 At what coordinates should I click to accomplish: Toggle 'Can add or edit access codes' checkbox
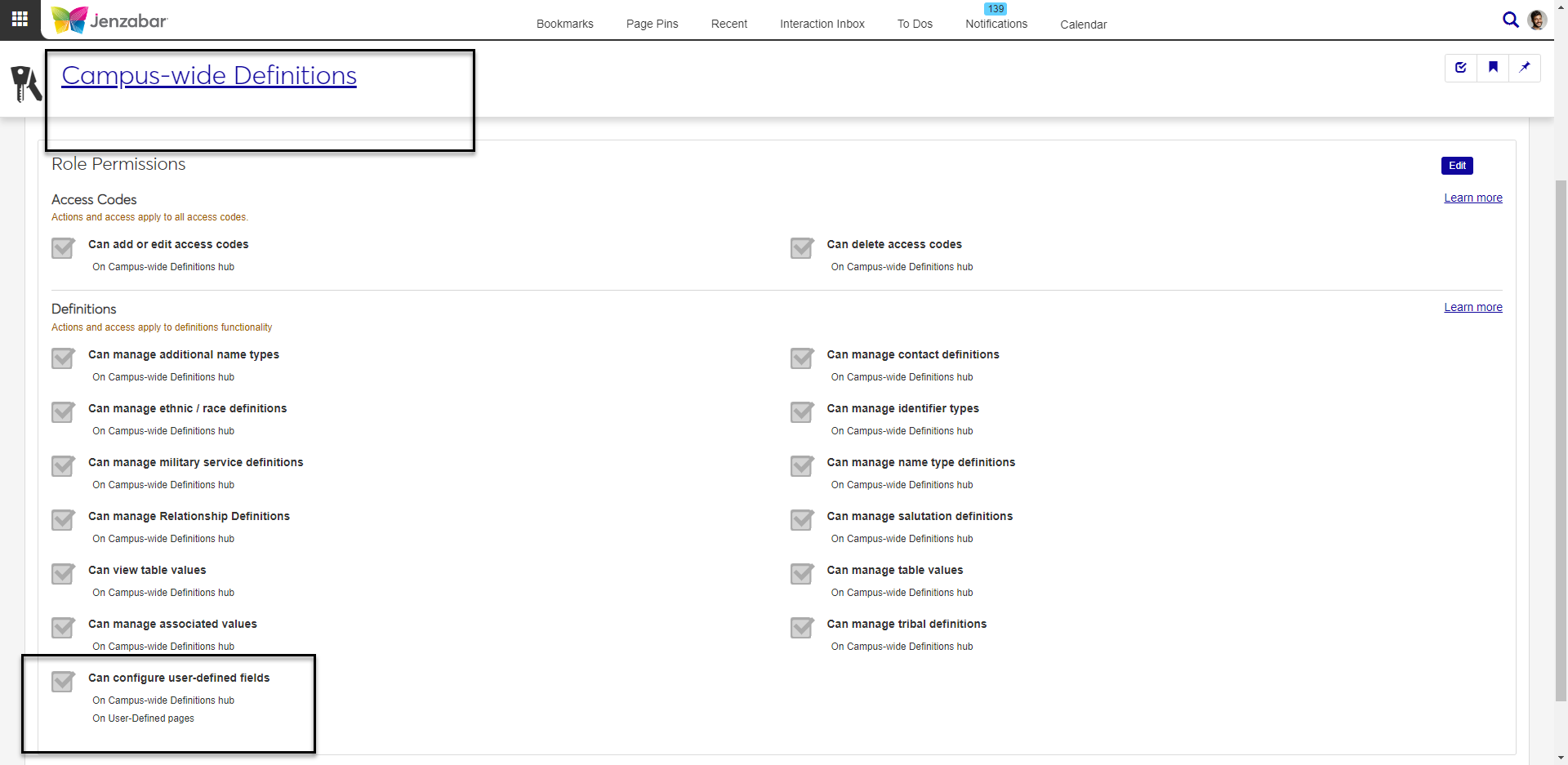tap(63, 248)
